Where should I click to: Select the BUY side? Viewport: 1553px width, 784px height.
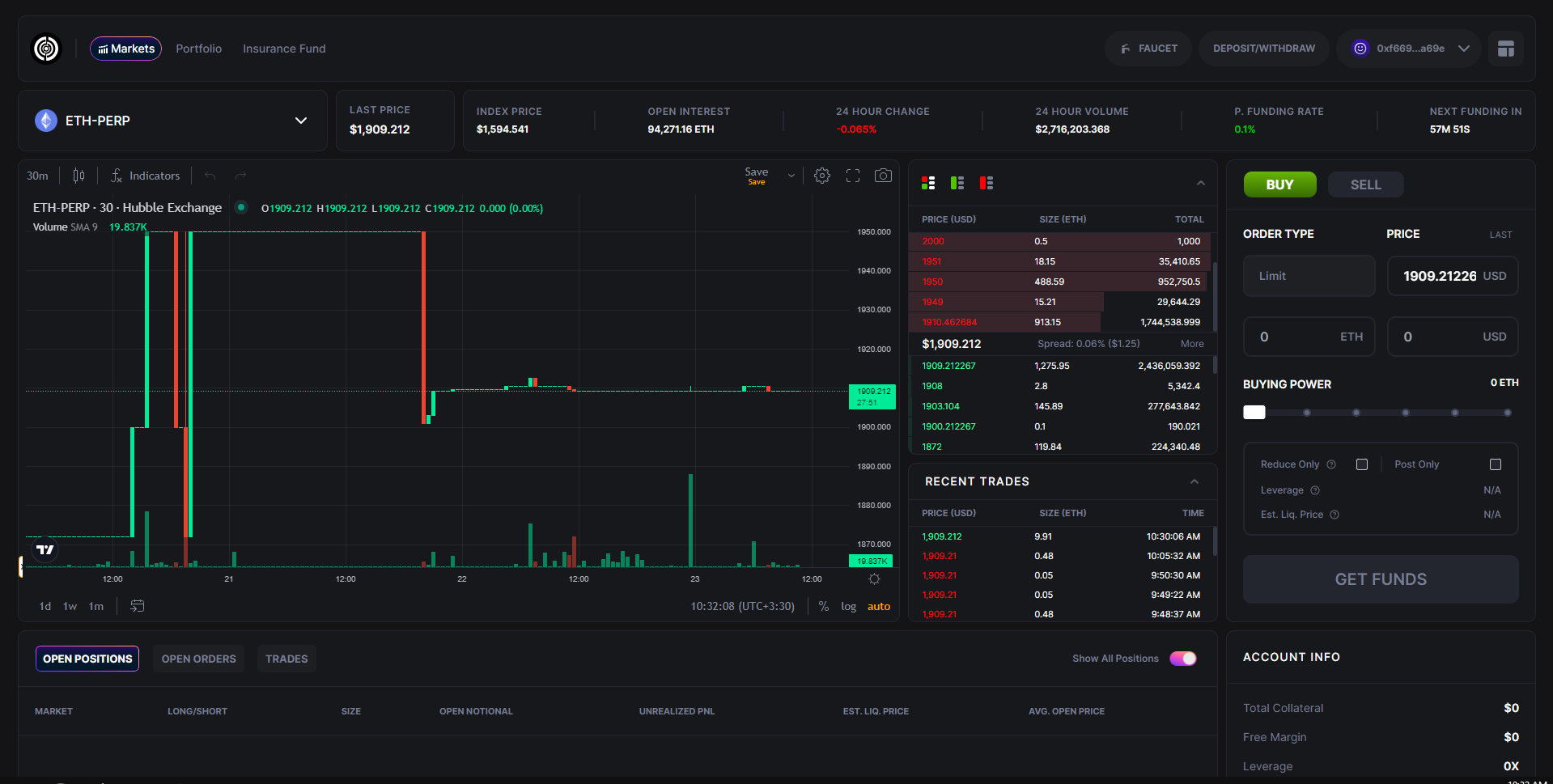pos(1280,184)
